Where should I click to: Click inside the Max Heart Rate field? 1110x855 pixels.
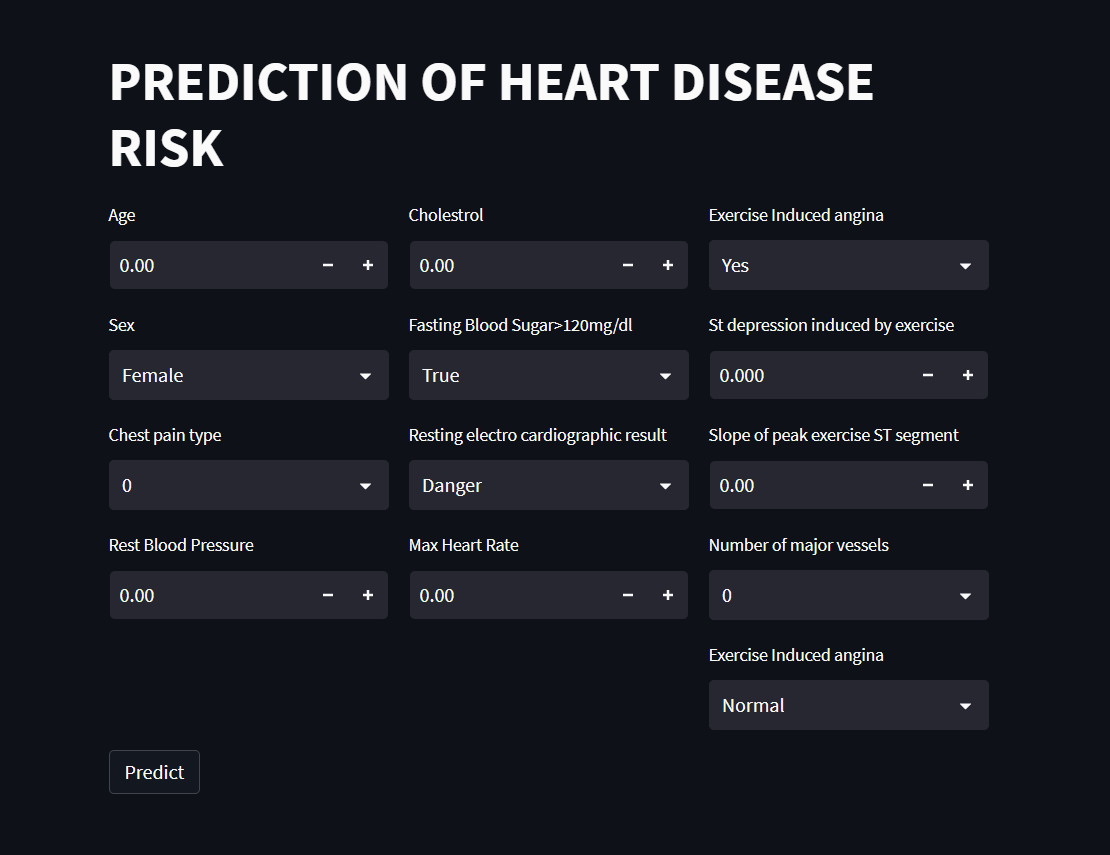500,595
